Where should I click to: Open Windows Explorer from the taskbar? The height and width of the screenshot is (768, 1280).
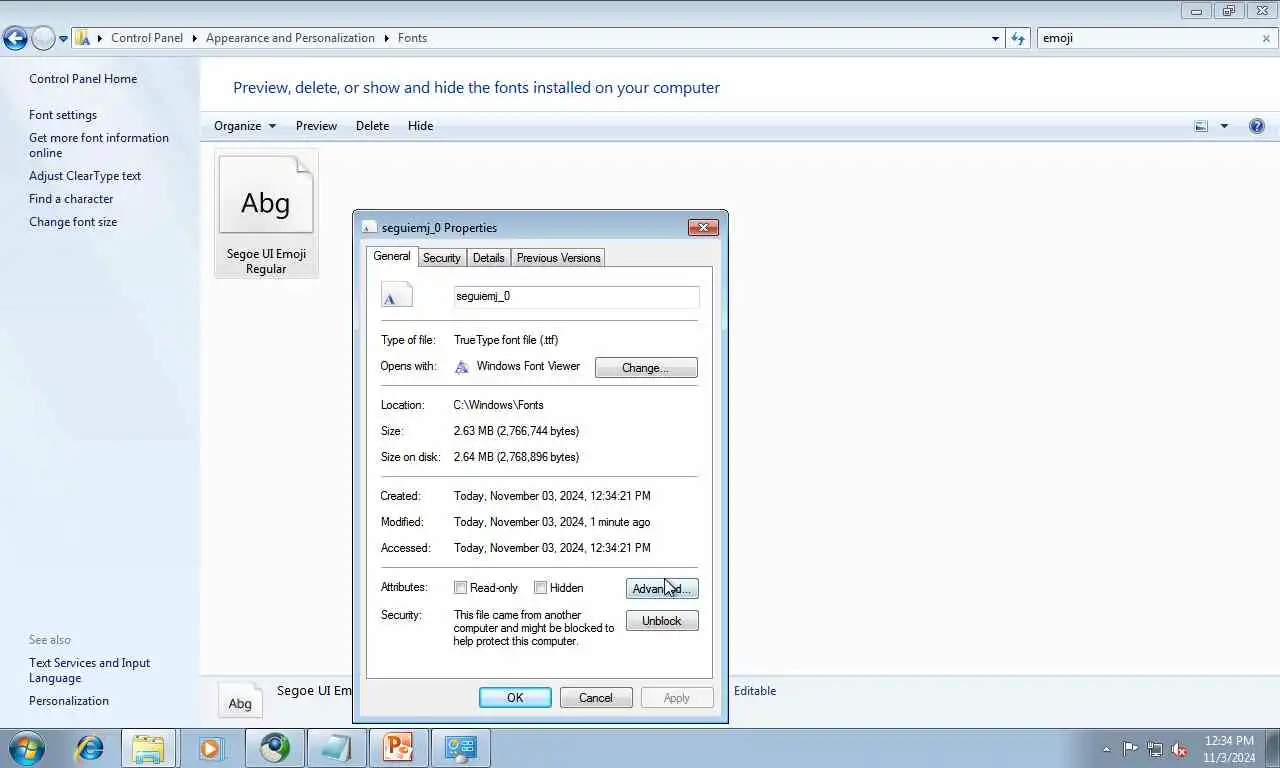pyautogui.click(x=148, y=748)
